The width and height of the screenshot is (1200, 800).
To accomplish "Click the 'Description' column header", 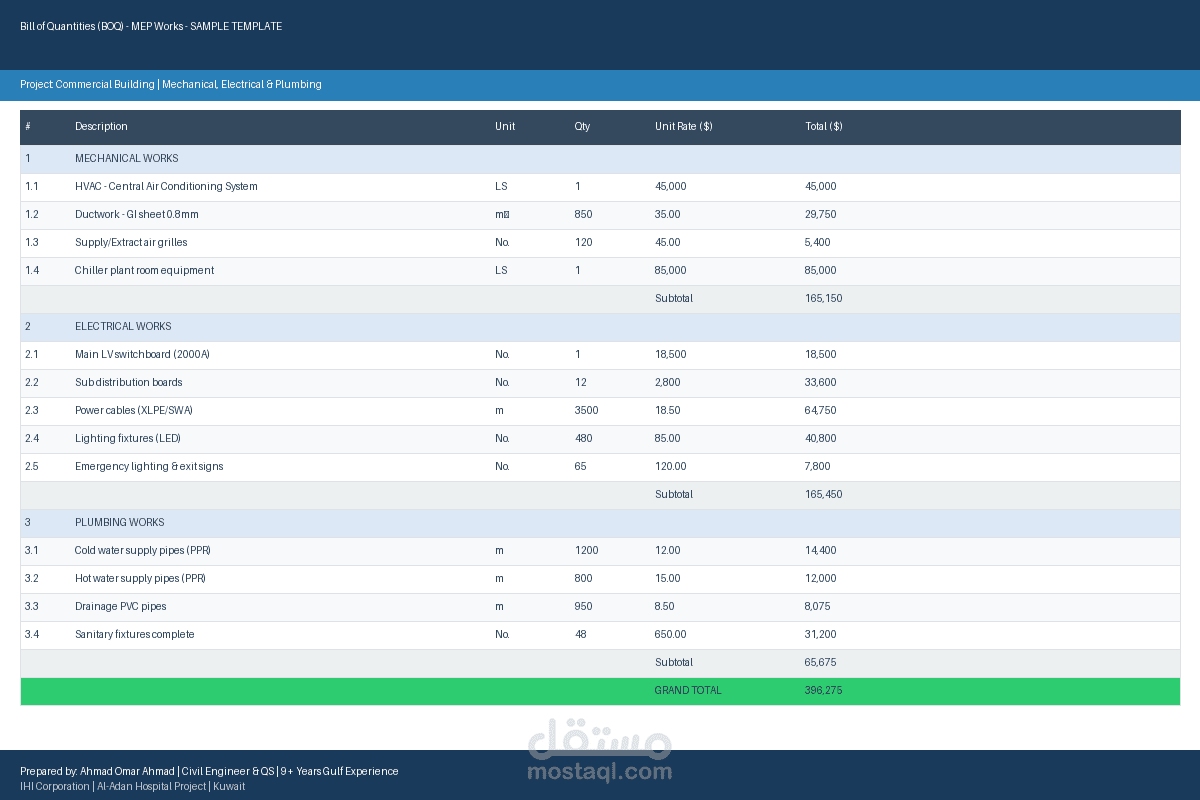I will coord(101,127).
